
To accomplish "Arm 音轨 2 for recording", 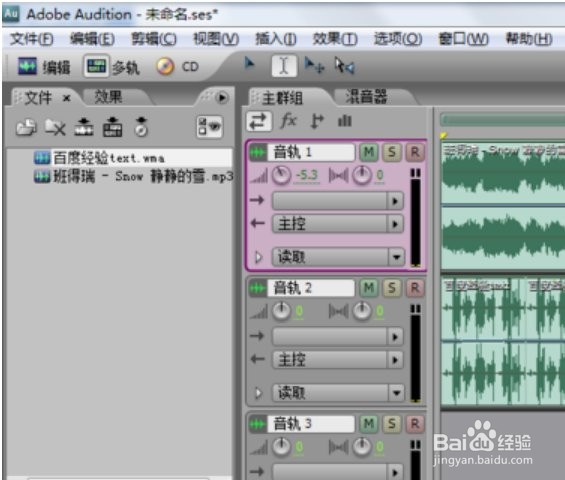I will 415,288.
